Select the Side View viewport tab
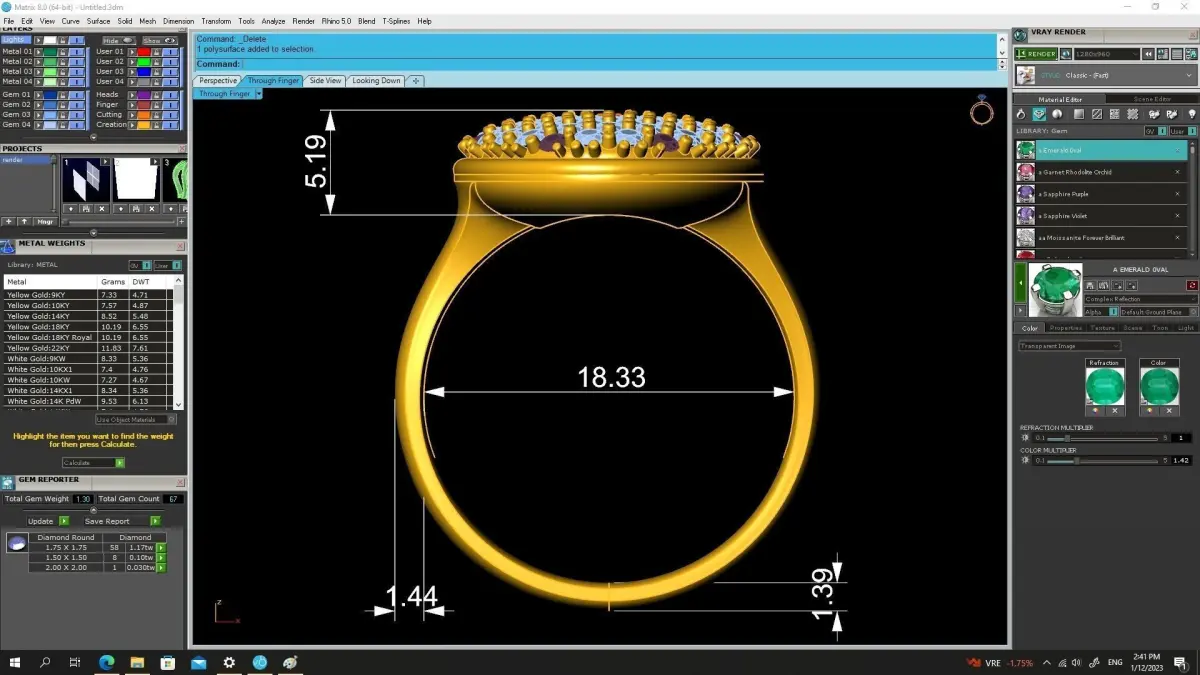Viewport: 1200px width, 675px height. pos(325,81)
